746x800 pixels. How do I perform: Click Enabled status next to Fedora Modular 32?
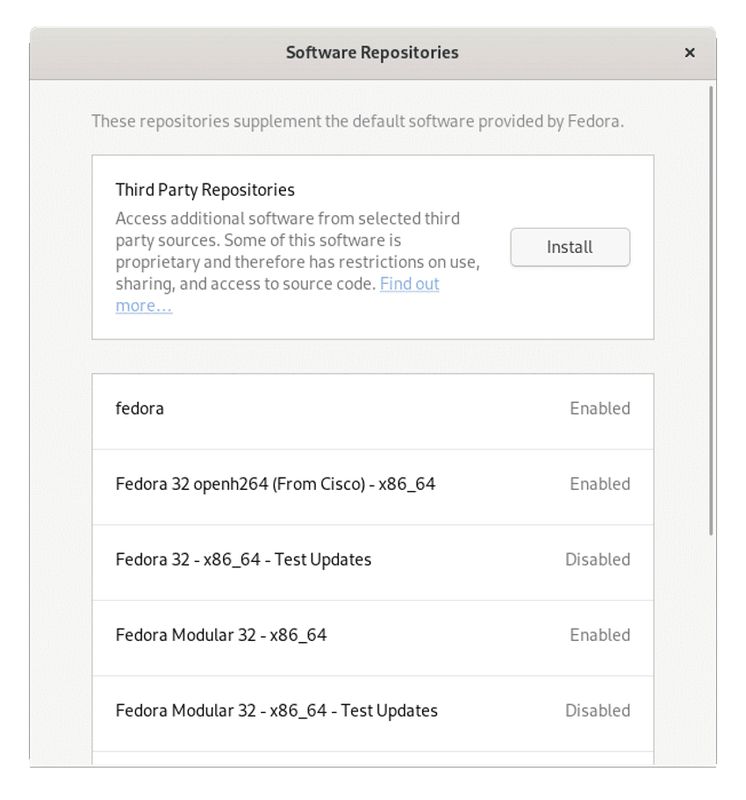(600, 635)
